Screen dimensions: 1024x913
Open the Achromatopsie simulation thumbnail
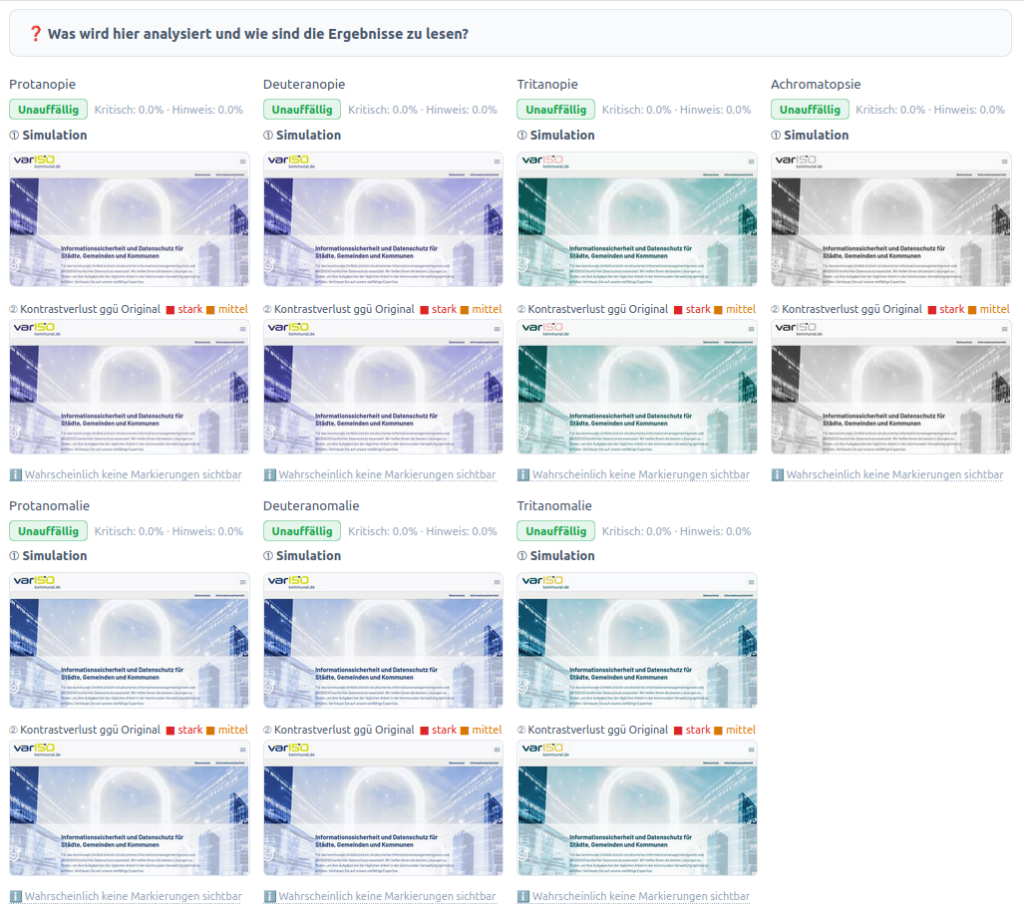(x=891, y=219)
